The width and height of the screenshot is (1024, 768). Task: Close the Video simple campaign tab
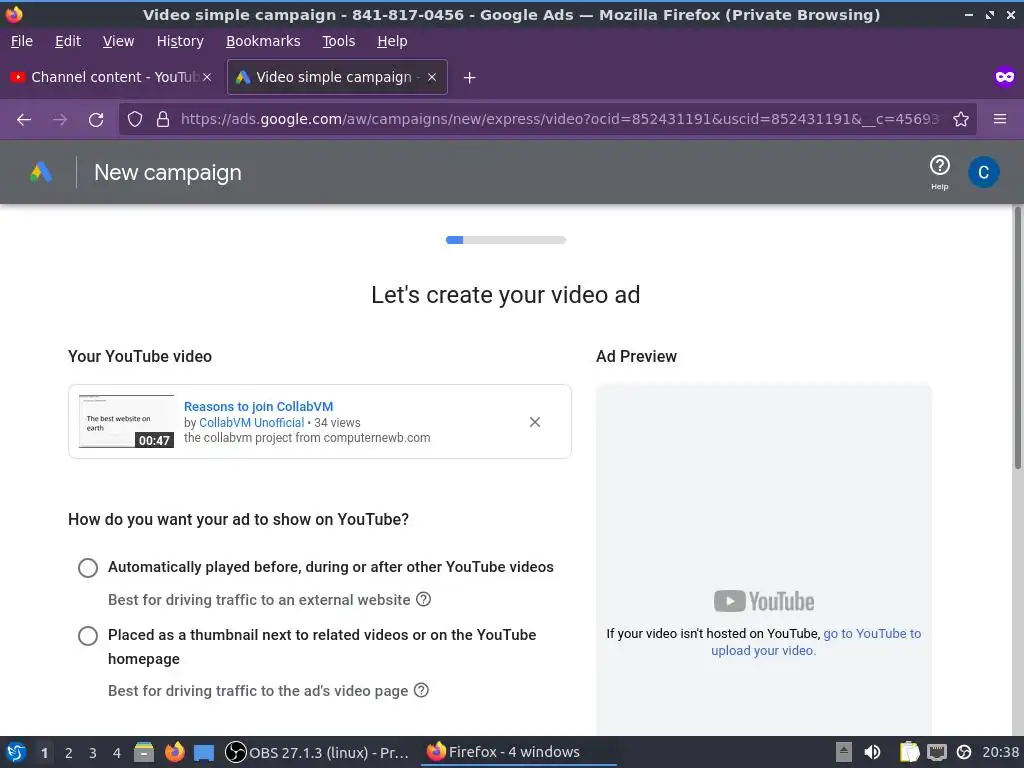432,77
